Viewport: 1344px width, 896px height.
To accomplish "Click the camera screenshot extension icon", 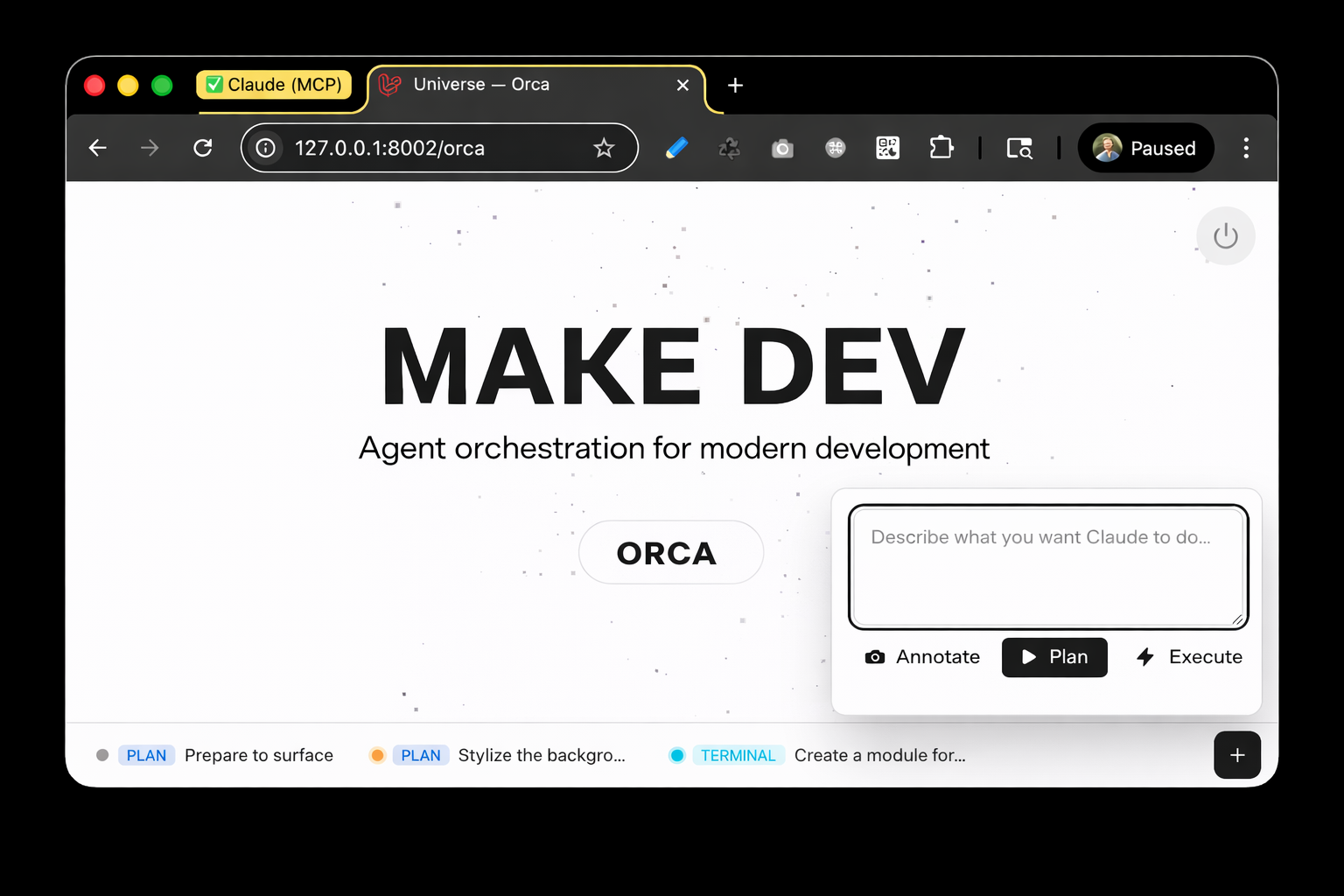I will pyautogui.click(x=782, y=148).
